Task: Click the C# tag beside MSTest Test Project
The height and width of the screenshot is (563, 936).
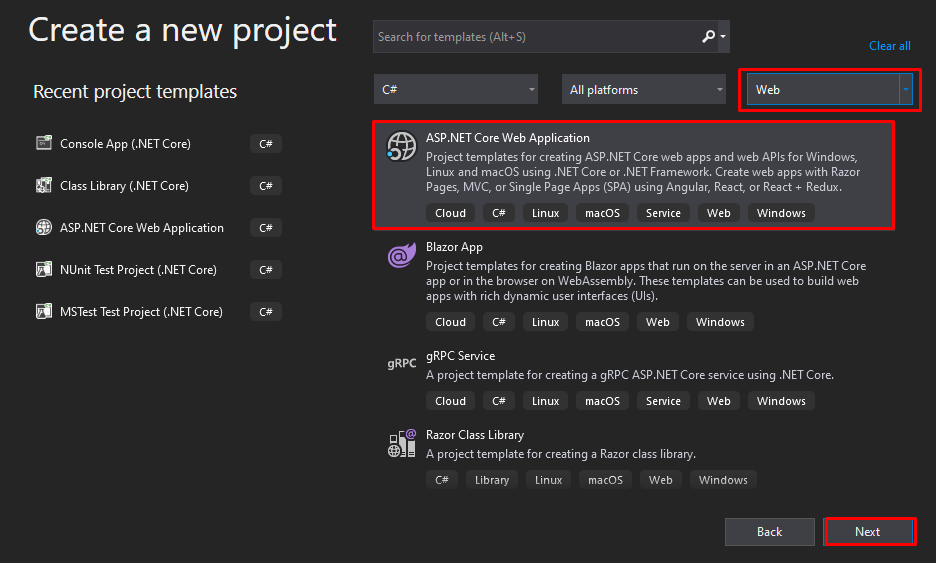Action: pos(266,312)
